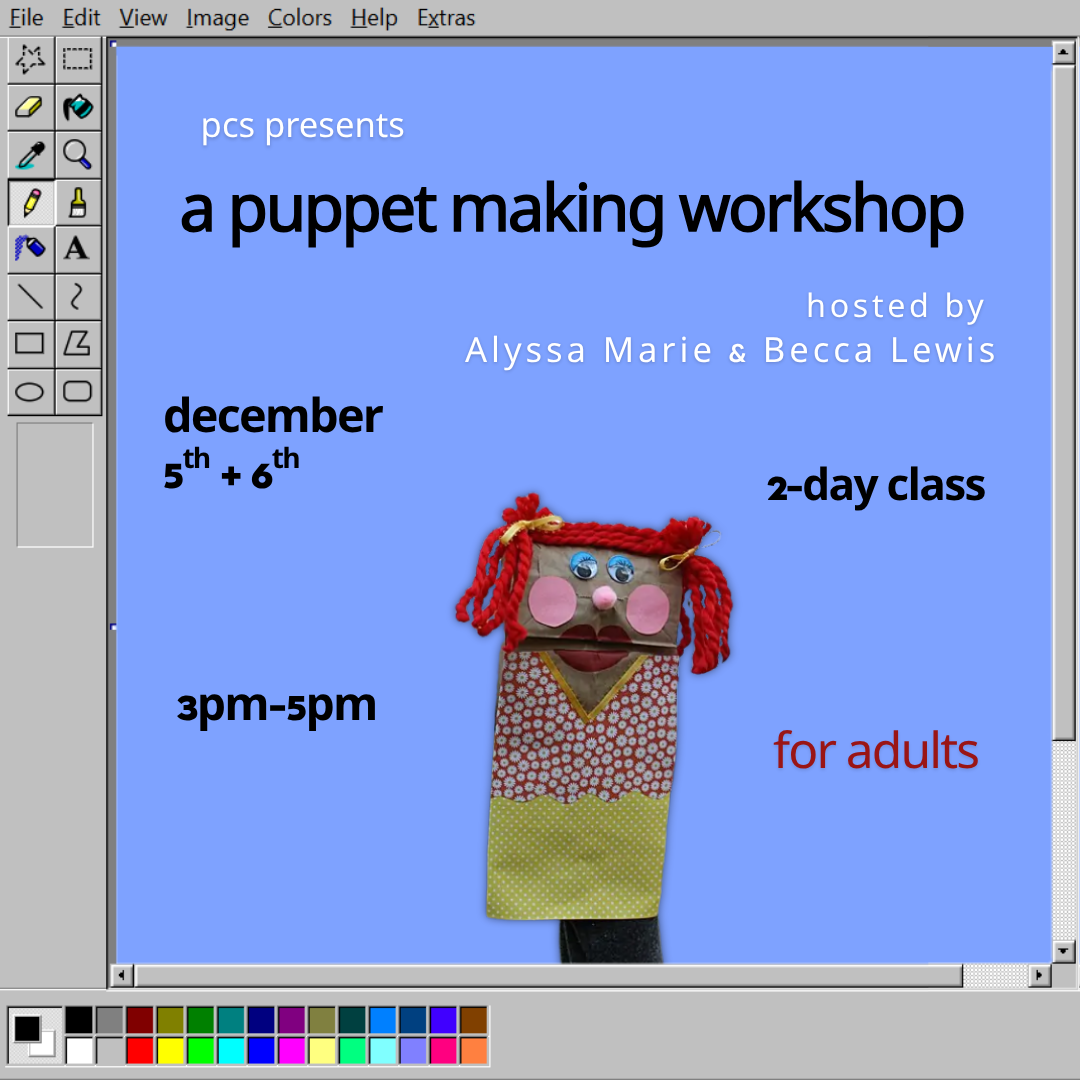
Task: Click the vertical scrollbar thumb
Action: [x=1063, y=402]
